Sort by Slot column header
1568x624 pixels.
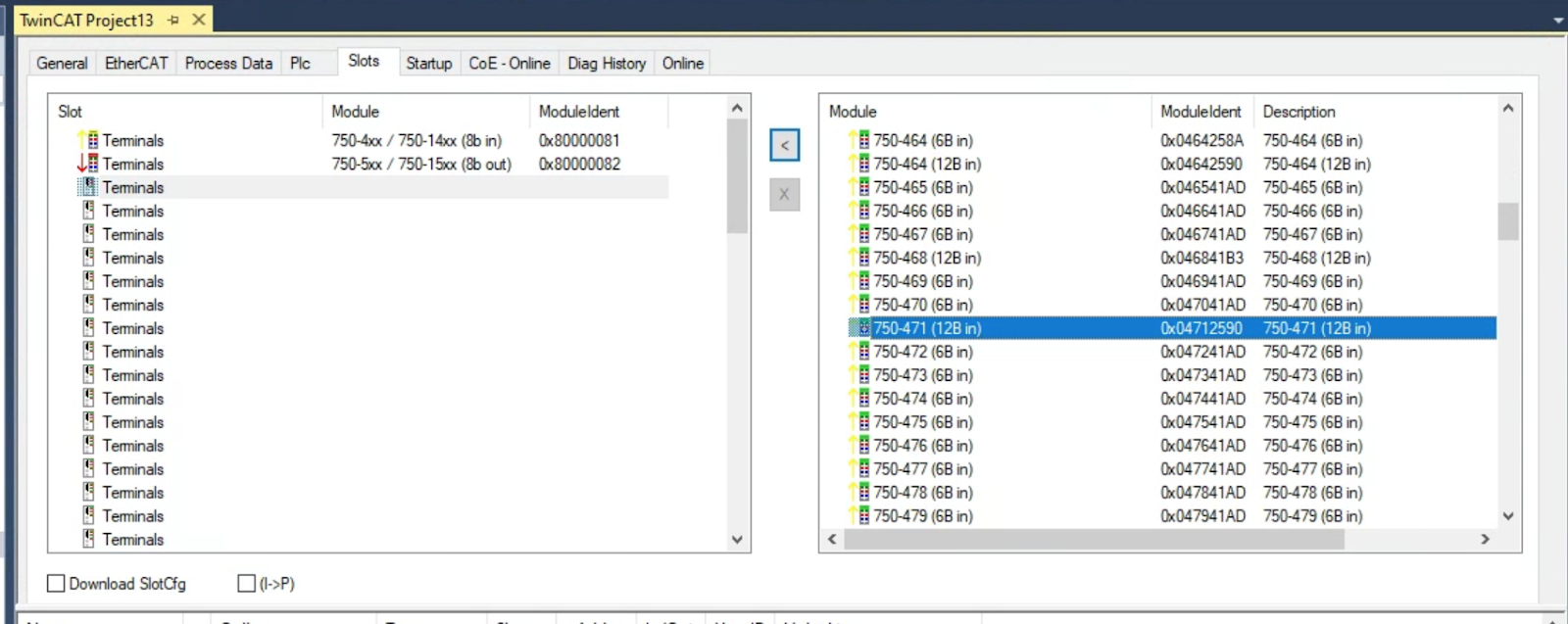pos(186,112)
